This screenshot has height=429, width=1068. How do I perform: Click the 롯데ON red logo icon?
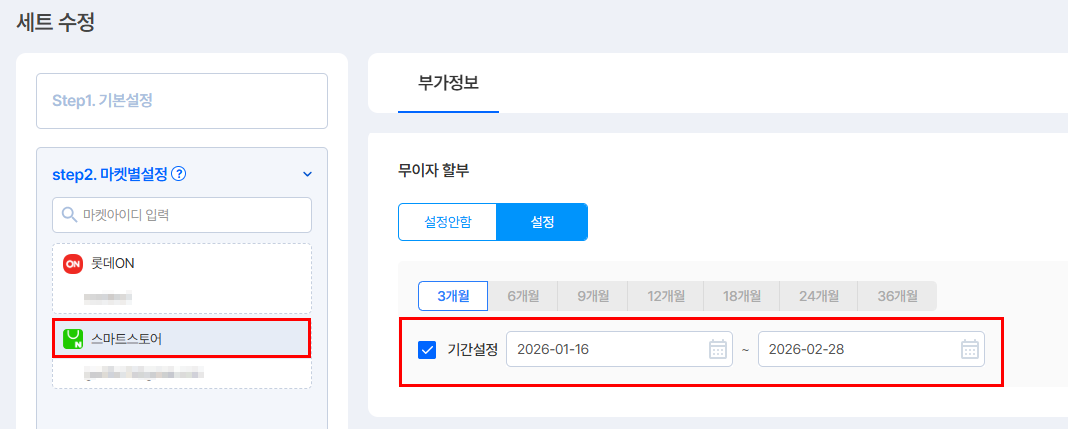coord(72,264)
